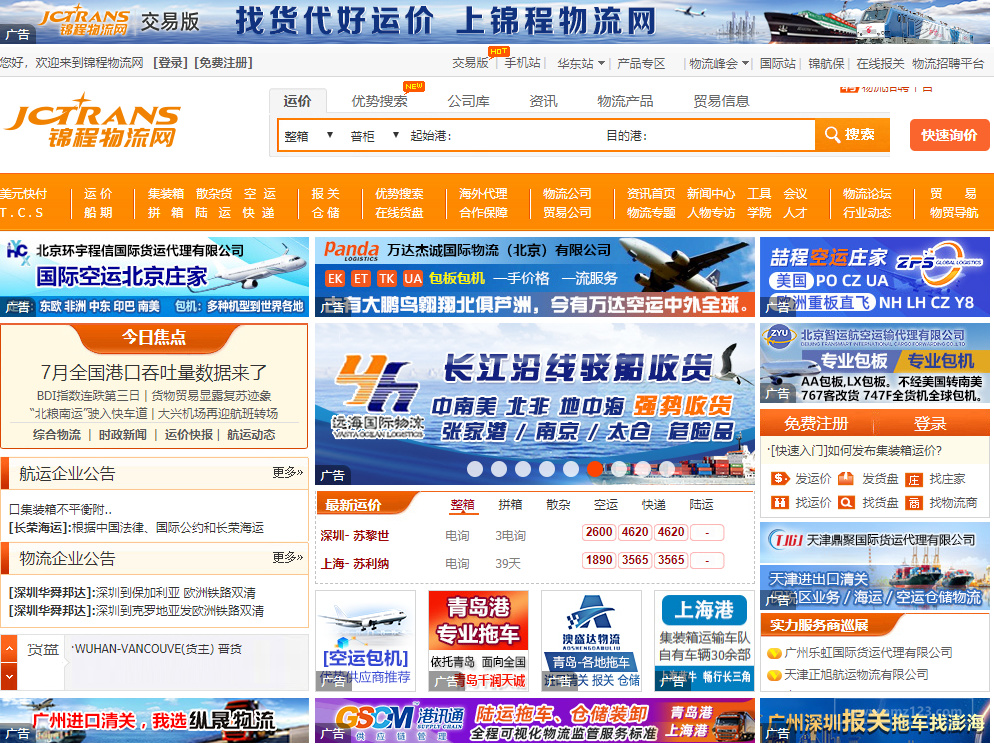Select the last carousel dot on banner
This screenshot has height=744, width=994.
[x=666, y=468]
